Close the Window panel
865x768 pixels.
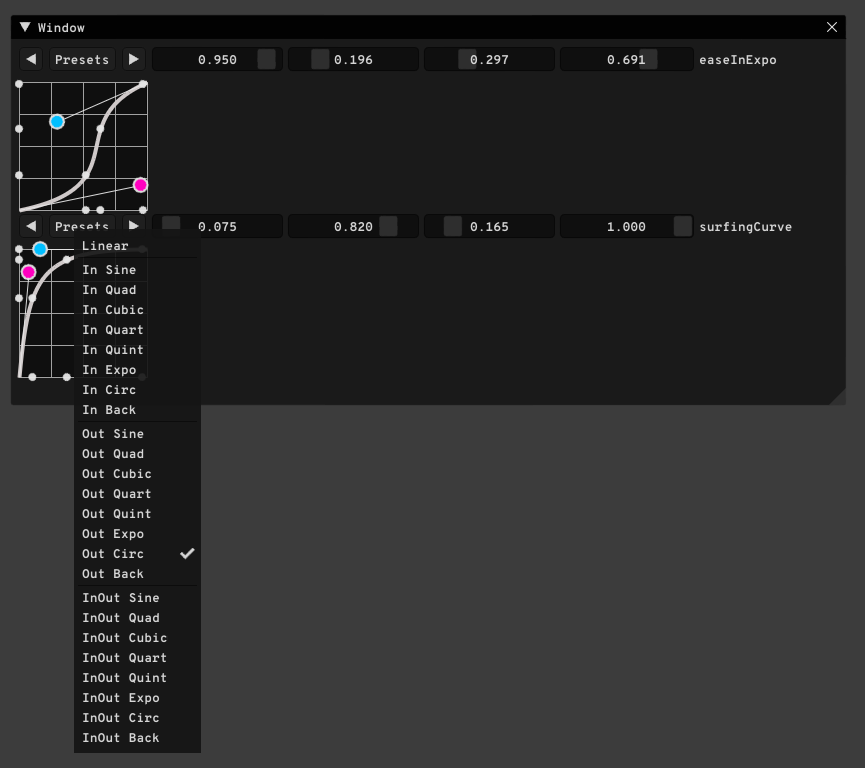tap(831, 27)
